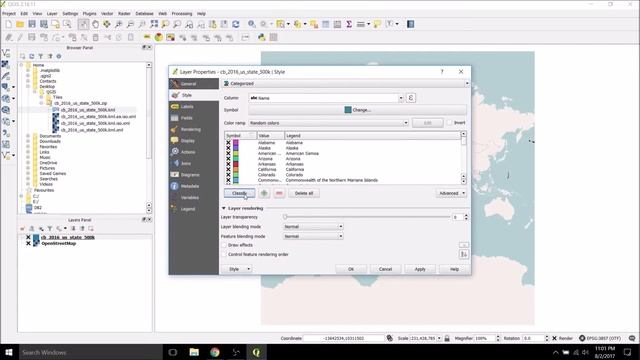Collapse the Layer rendering section
This screenshot has width=640, height=360.
[x=224, y=209]
